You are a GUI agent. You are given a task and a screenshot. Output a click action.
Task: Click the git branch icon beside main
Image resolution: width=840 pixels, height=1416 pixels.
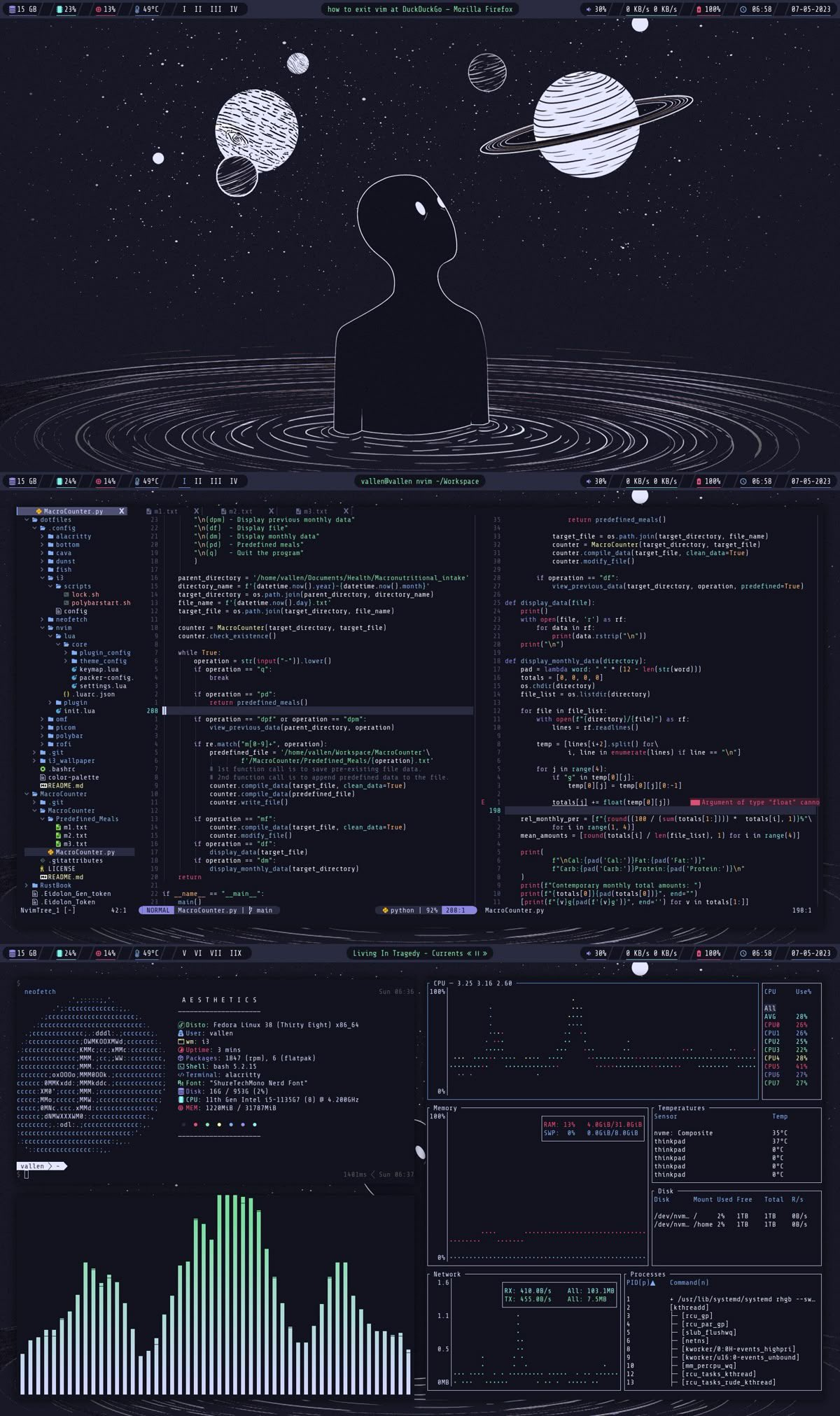[x=251, y=910]
